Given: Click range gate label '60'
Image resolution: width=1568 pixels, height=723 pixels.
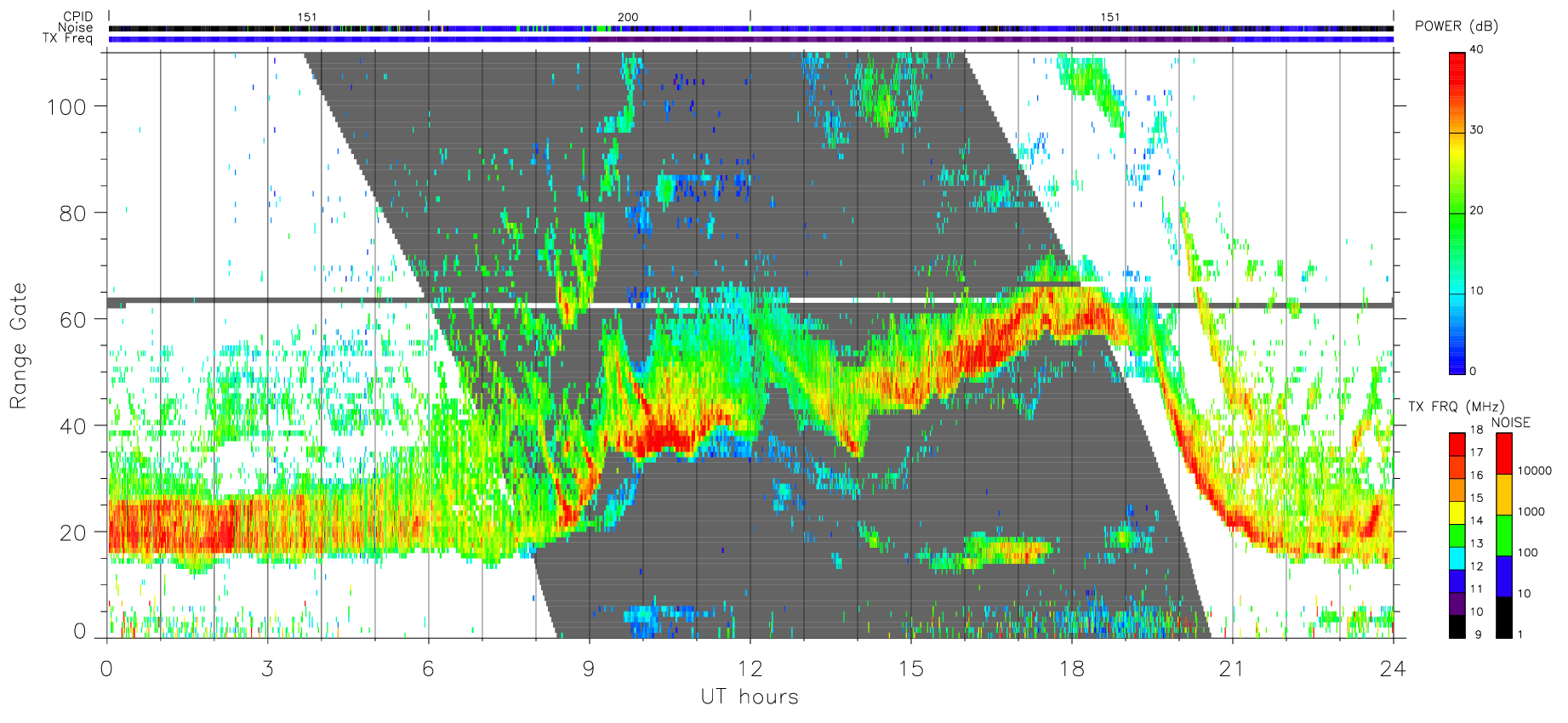Looking at the screenshot, I should tap(73, 319).
